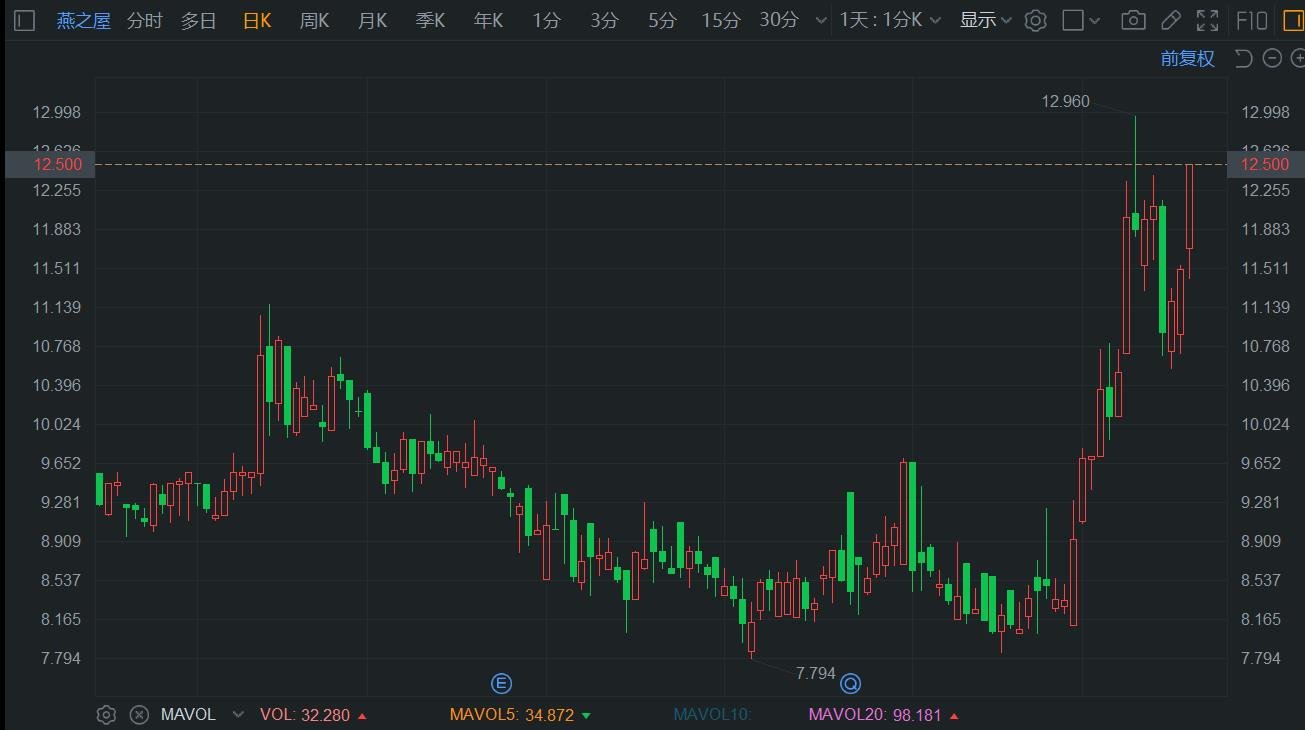Expand layout options arrow beside square icon
This screenshot has width=1305, height=730.
1096,20
